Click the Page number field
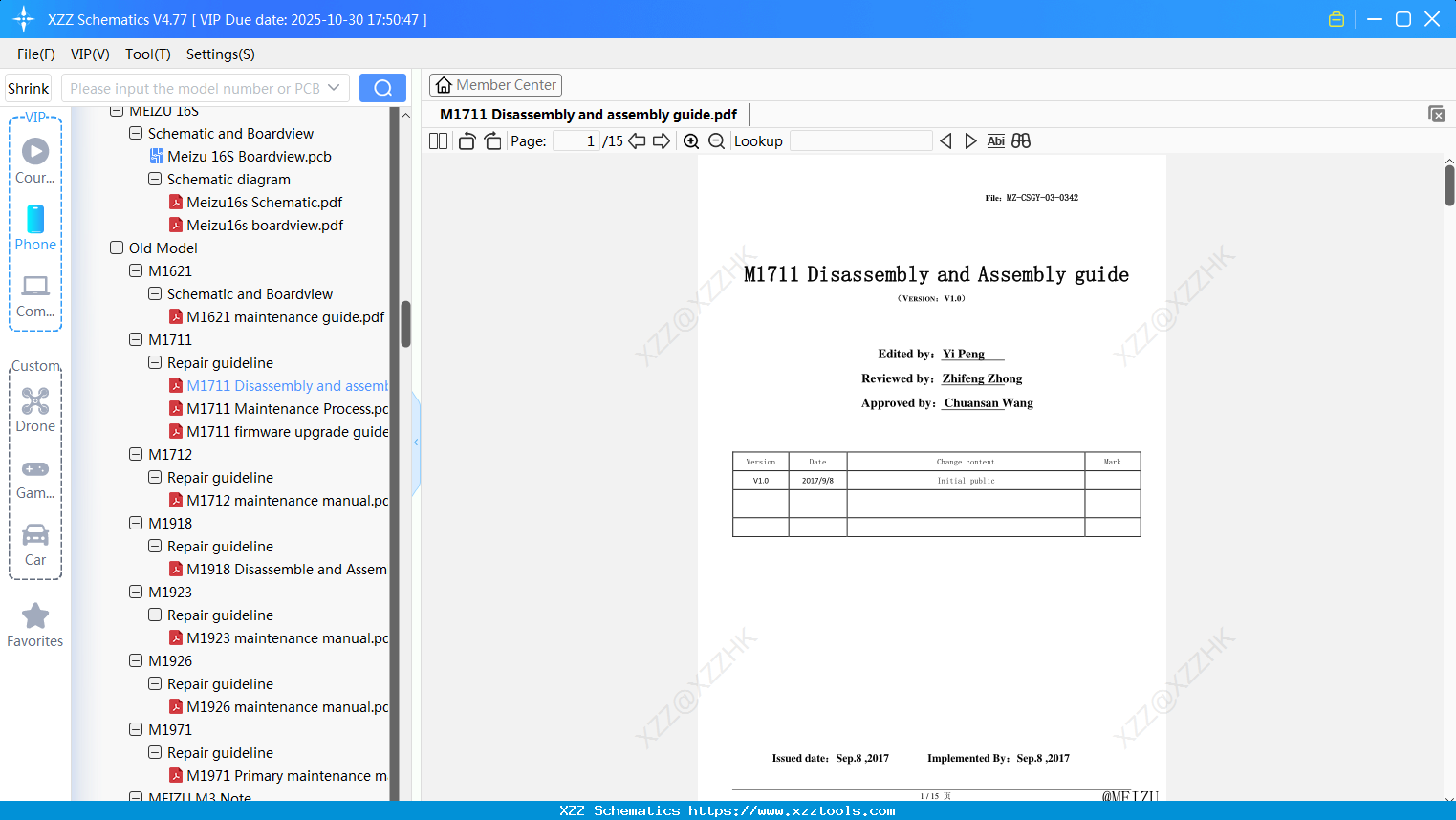Image resolution: width=1456 pixels, height=820 pixels. click(576, 140)
